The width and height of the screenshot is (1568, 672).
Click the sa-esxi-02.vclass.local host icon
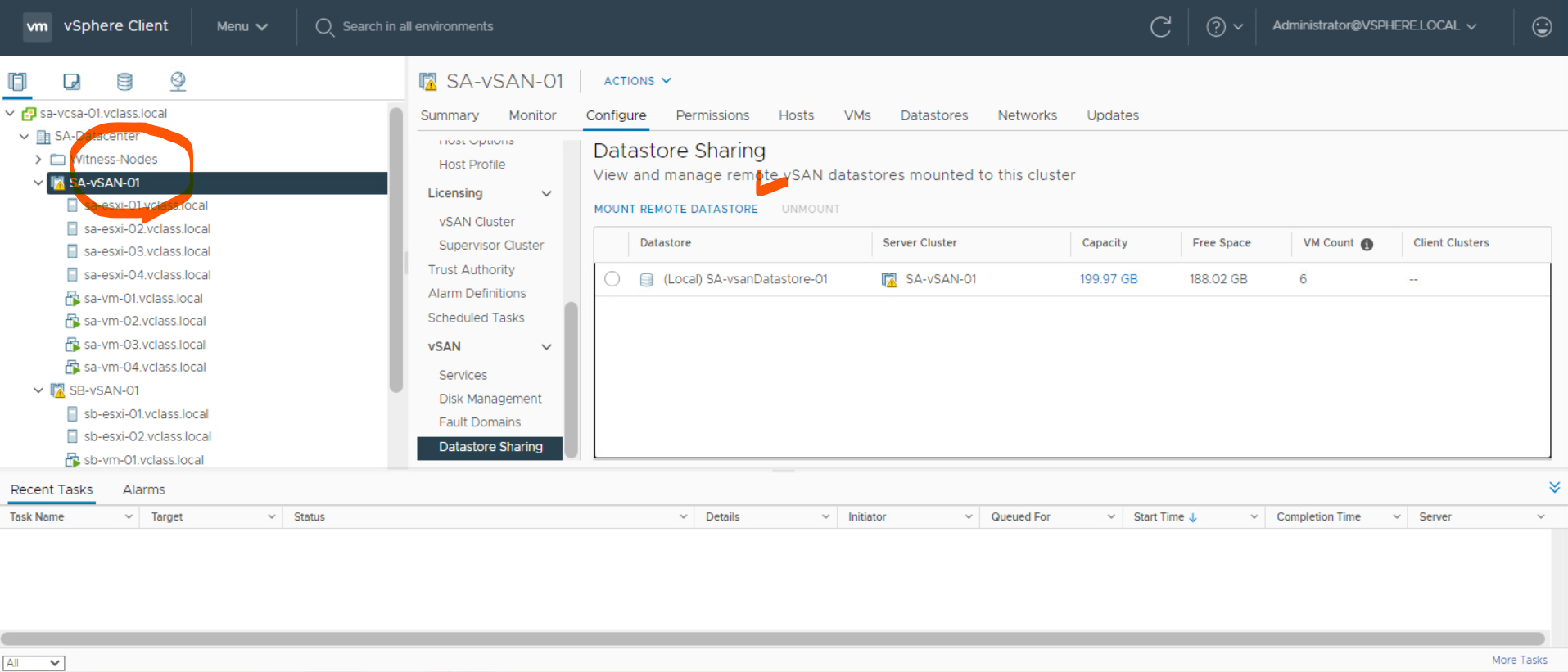(x=73, y=228)
